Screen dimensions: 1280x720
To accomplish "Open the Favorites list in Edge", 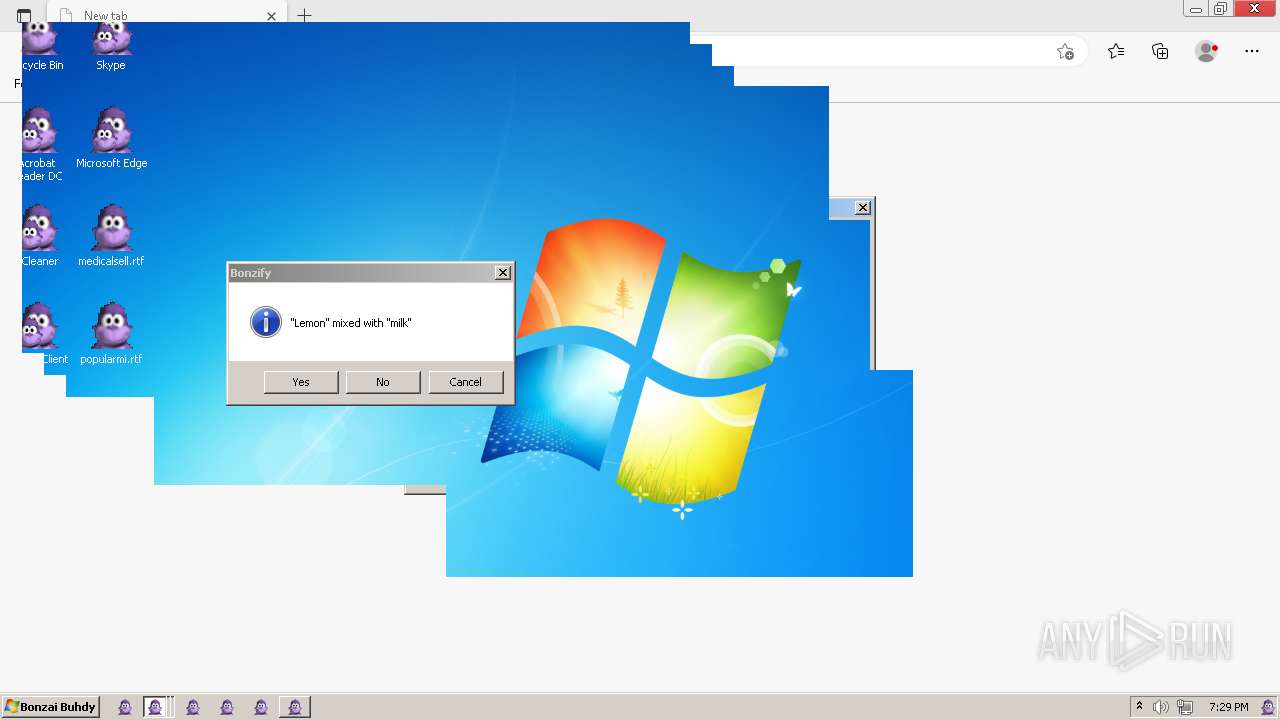I will tap(1116, 51).
